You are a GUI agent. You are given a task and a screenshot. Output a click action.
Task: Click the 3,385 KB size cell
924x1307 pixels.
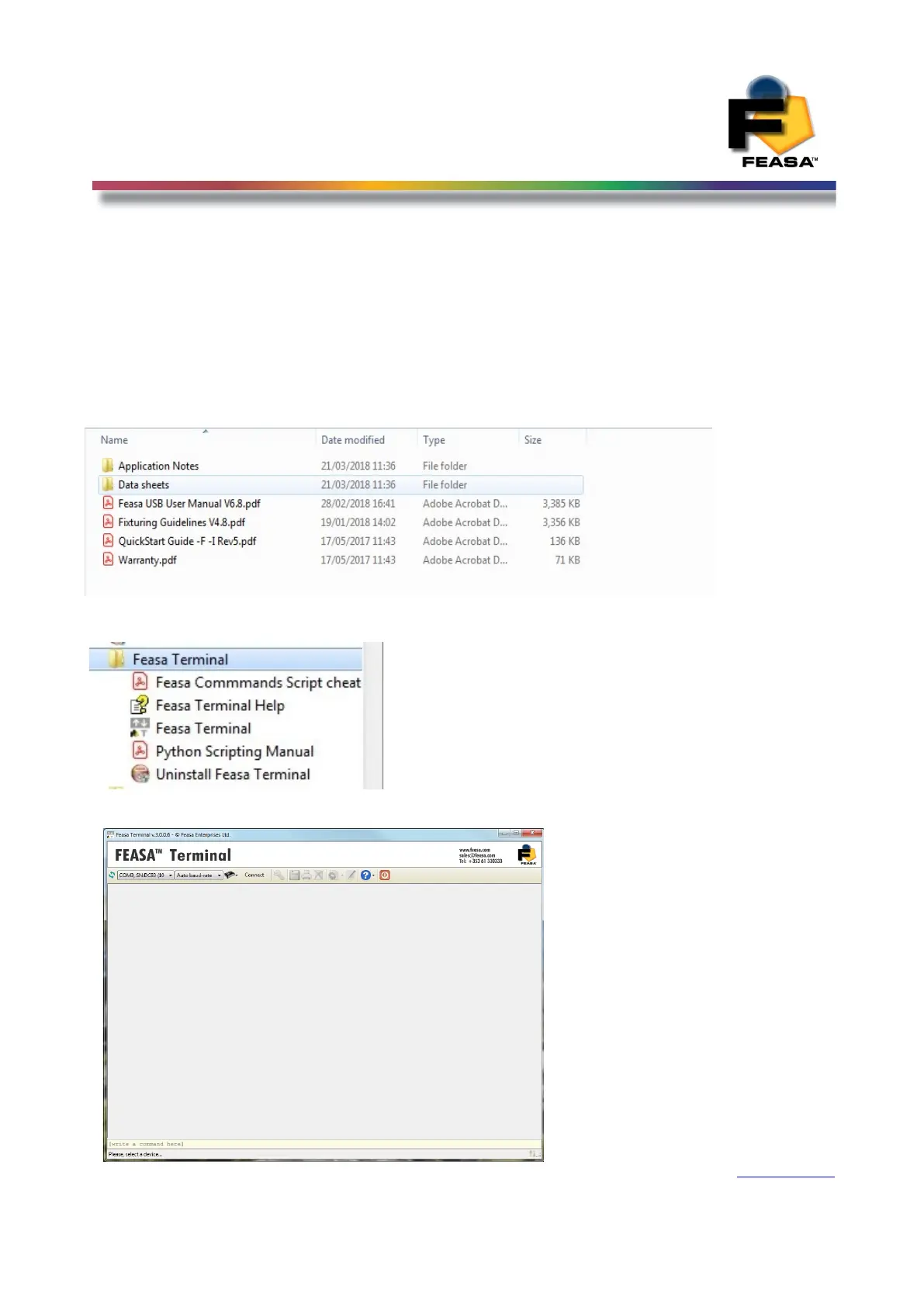561,504
